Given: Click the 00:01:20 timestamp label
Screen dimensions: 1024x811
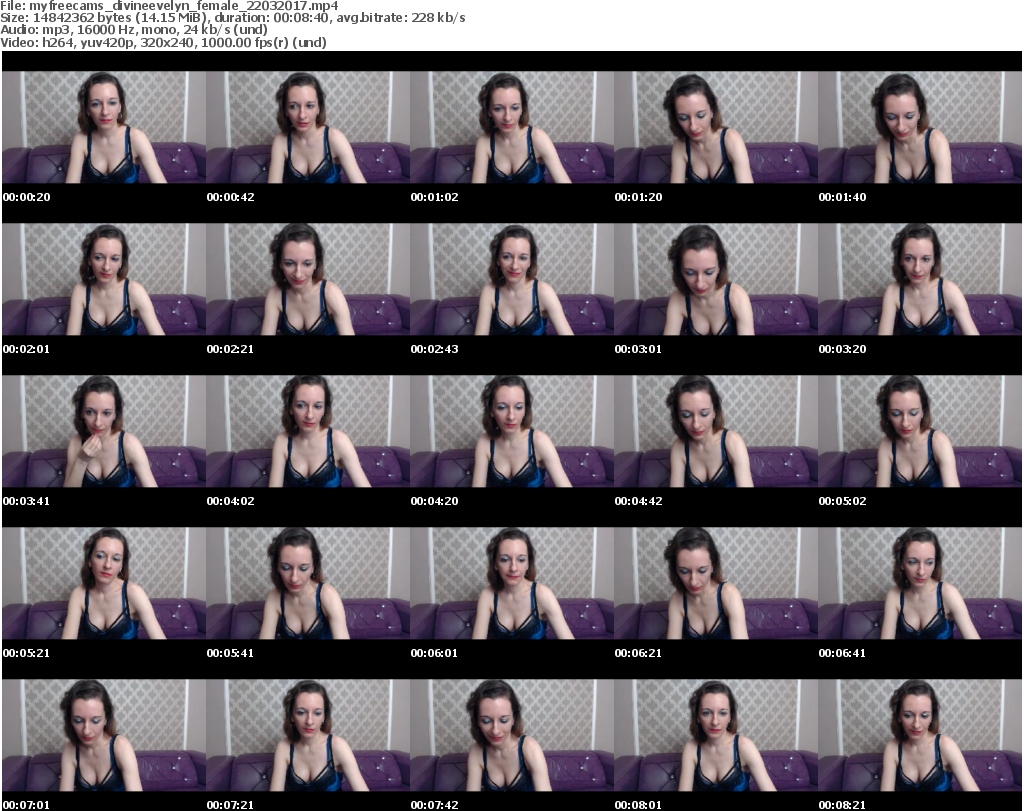Looking at the screenshot, I should pyautogui.click(x=638, y=197).
